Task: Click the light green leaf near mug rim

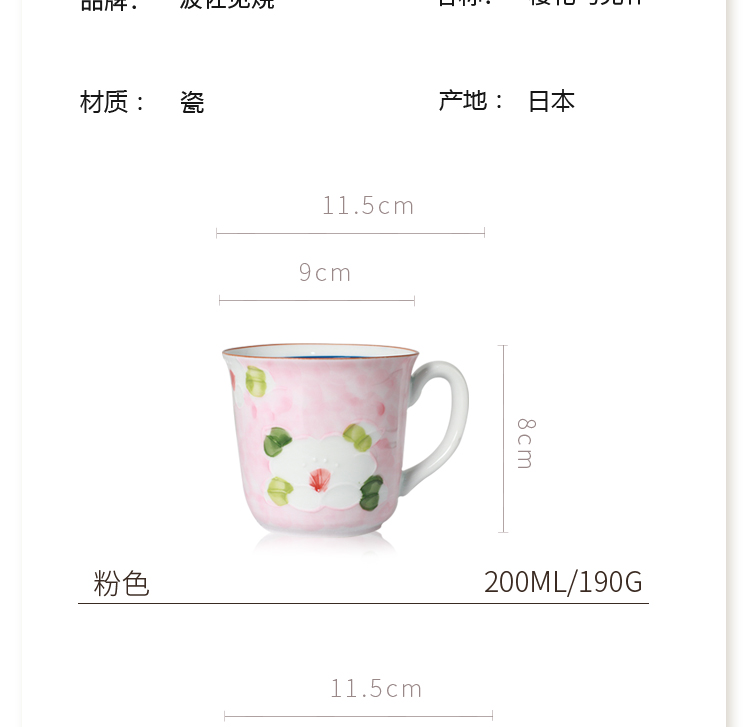Action: point(256,381)
